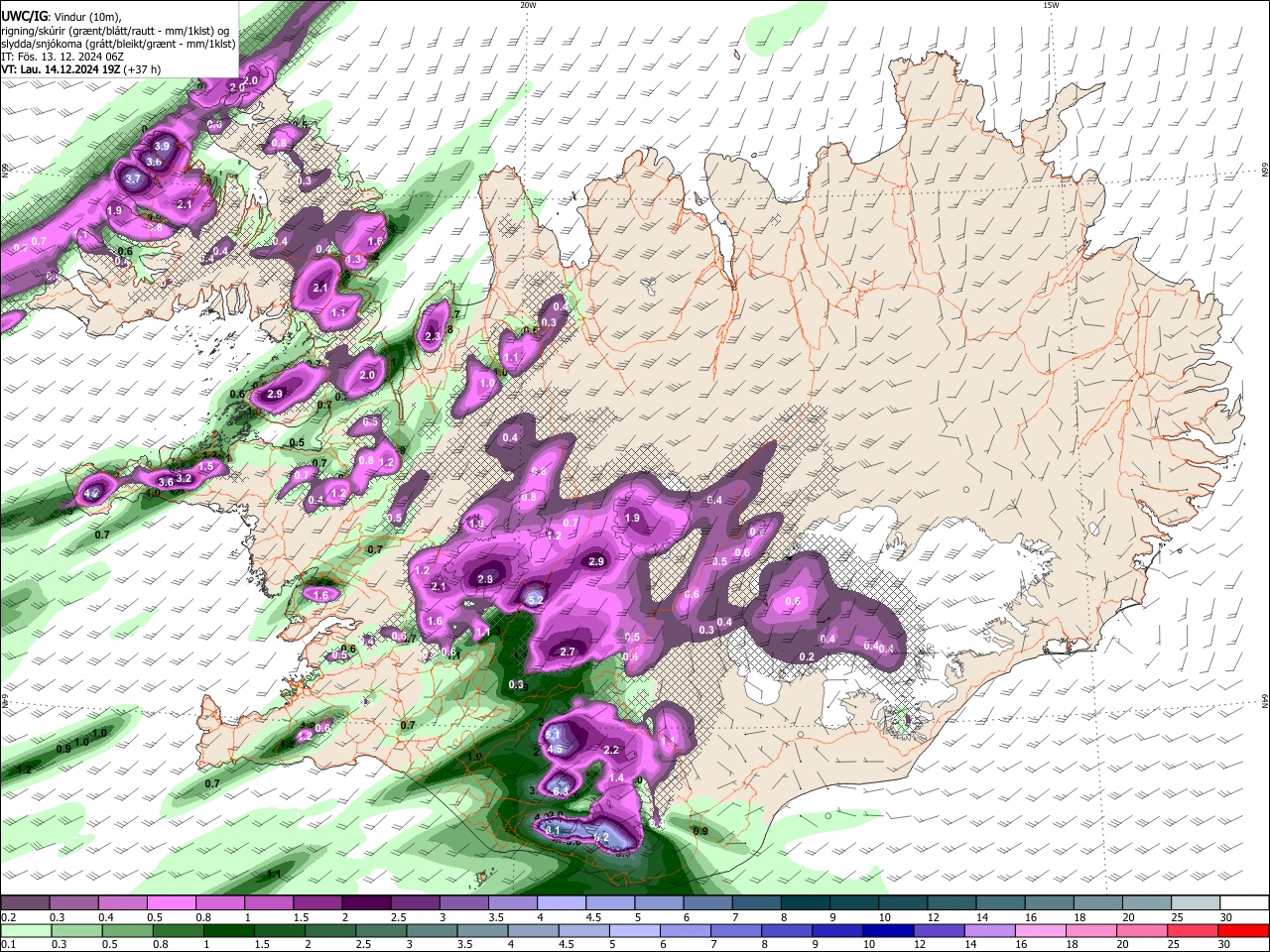1270x952 pixels.
Task: Click the 'UWC/IG: Vindur (10m)' title text
Action: click(62, 17)
